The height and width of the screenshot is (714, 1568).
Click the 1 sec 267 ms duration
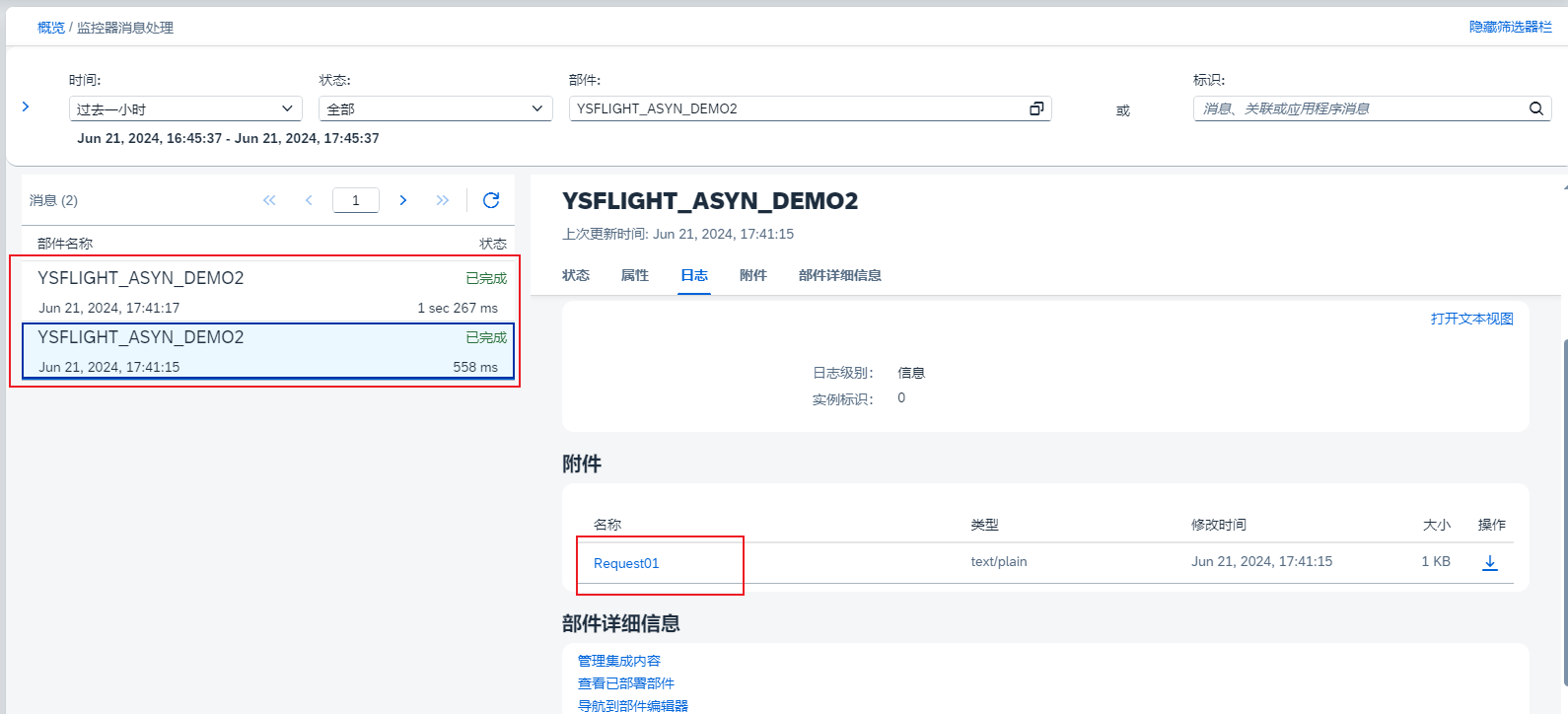458,308
